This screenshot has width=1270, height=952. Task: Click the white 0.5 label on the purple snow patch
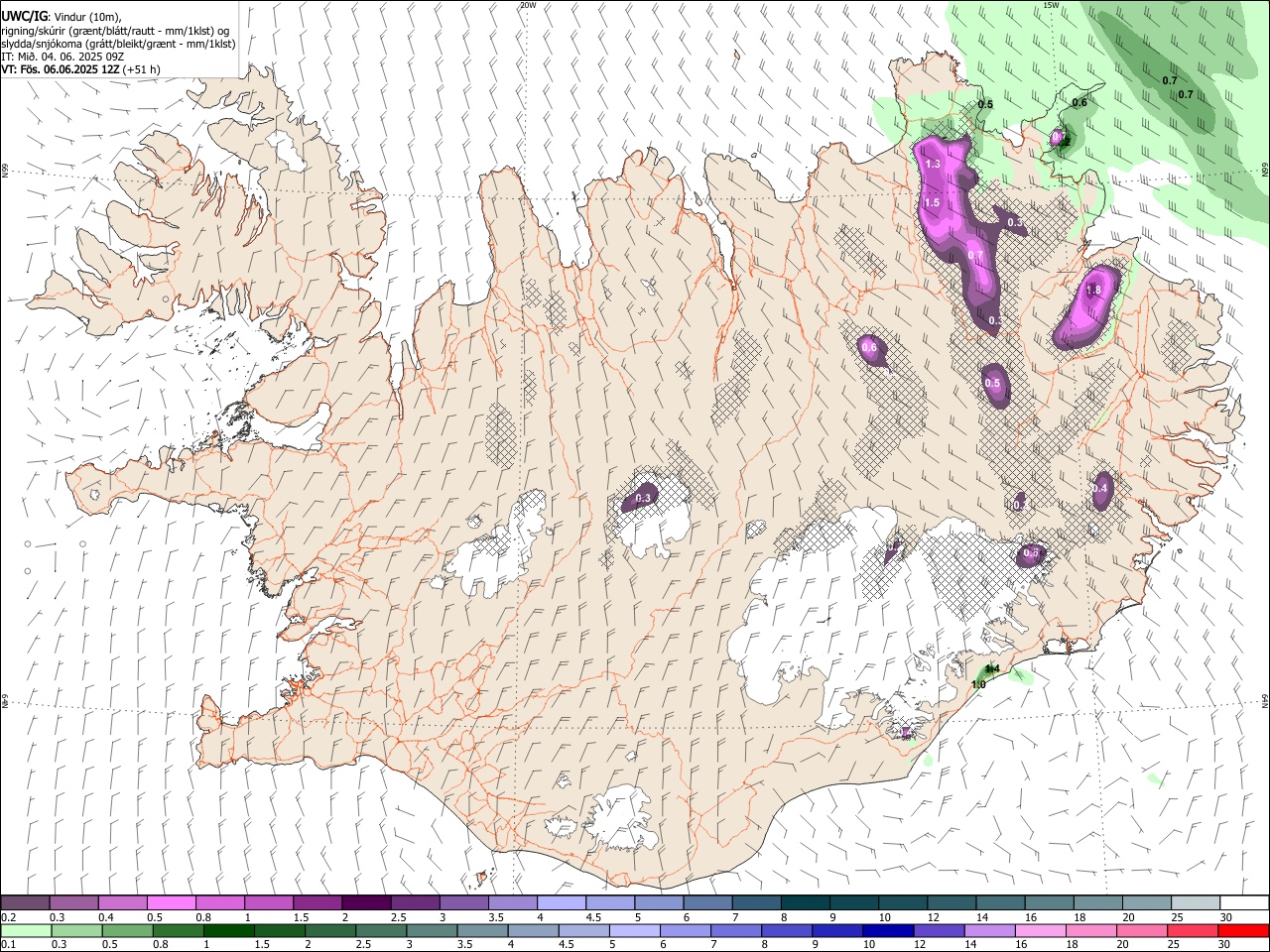992,383
